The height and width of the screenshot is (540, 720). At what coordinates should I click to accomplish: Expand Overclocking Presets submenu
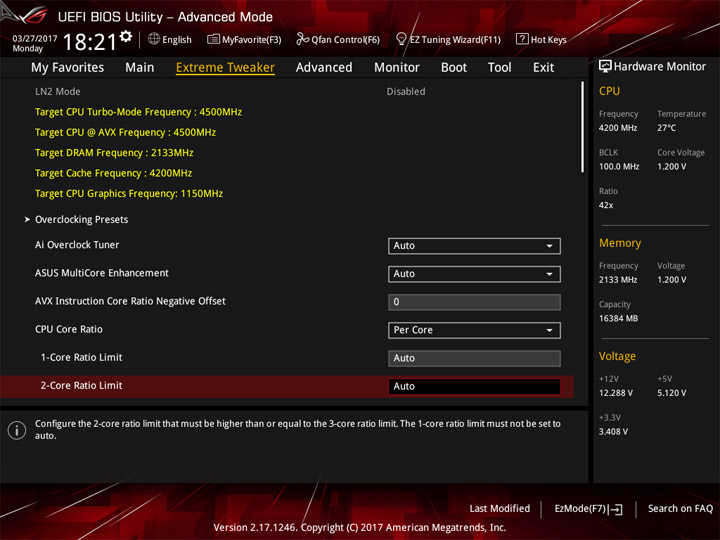click(81, 219)
